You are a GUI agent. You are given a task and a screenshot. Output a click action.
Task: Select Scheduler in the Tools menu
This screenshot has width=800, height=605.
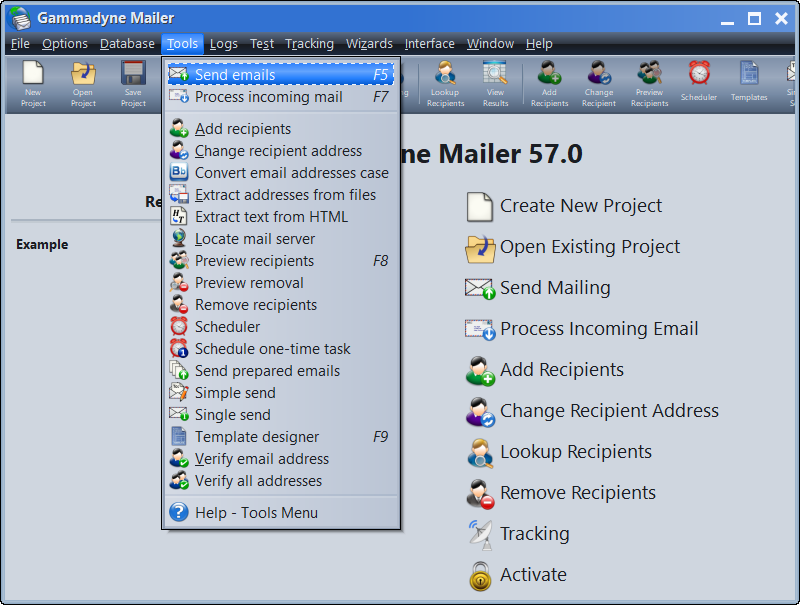pyautogui.click(x=281, y=326)
